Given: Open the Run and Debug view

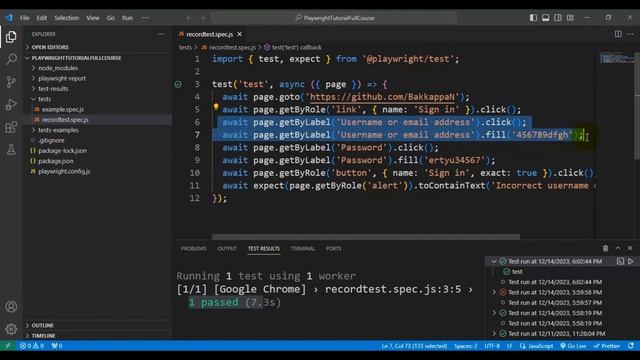Looking at the screenshot, I should click(x=11, y=104).
